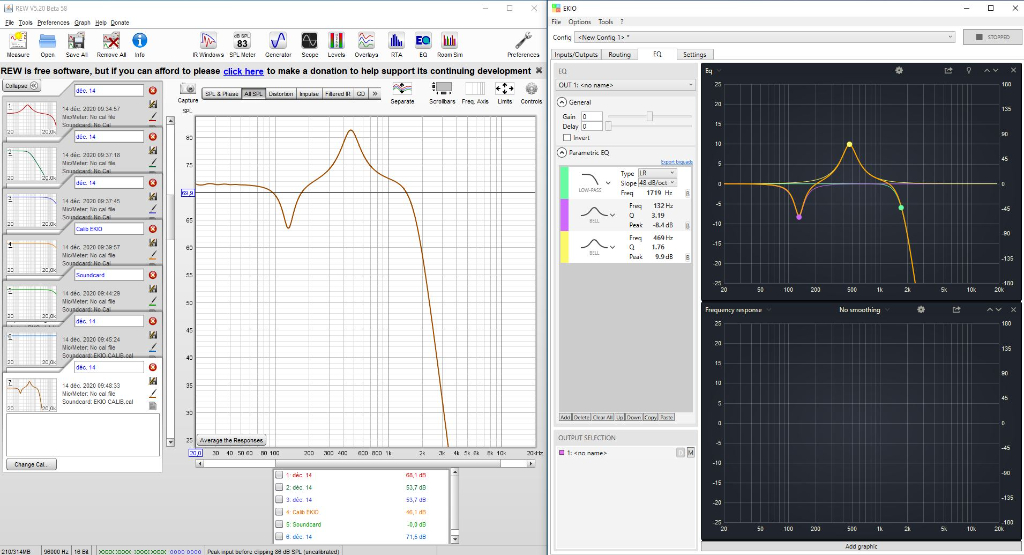Select the Distortion graph tab
1024x555 pixels.
pyautogui.click(x=280, y=93)
